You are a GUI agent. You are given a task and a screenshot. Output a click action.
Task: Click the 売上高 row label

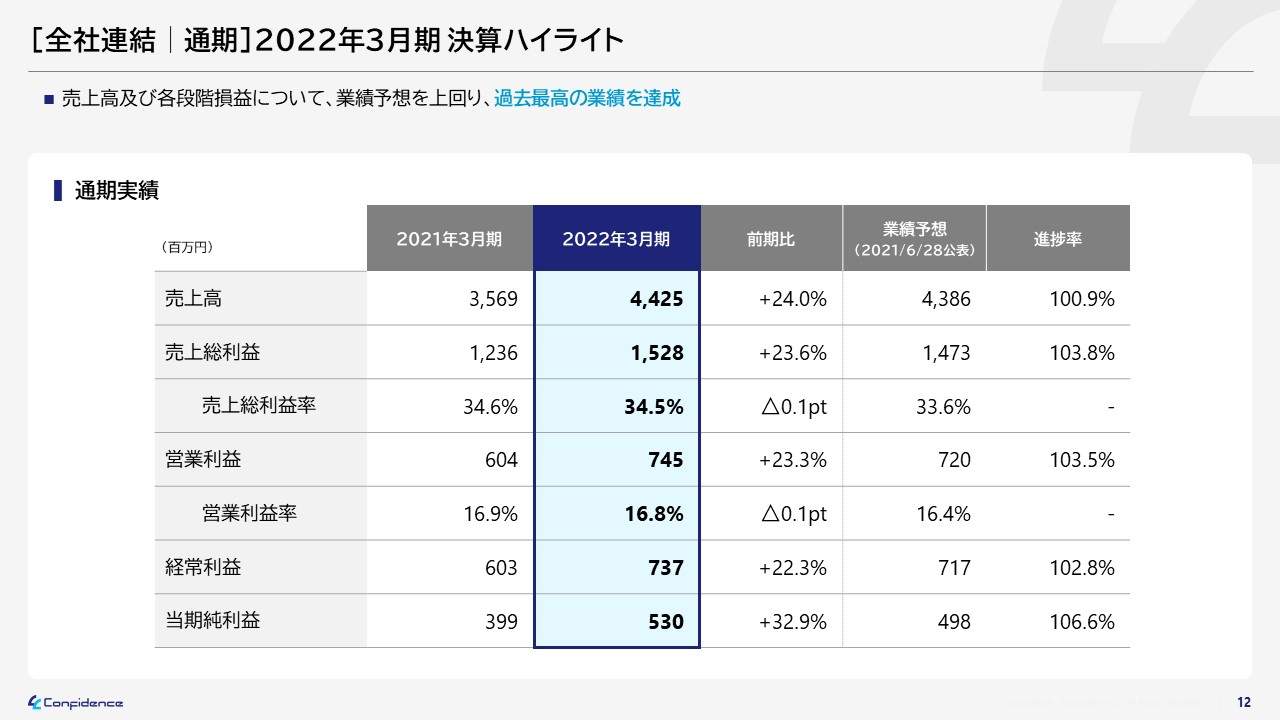point(193,298)
